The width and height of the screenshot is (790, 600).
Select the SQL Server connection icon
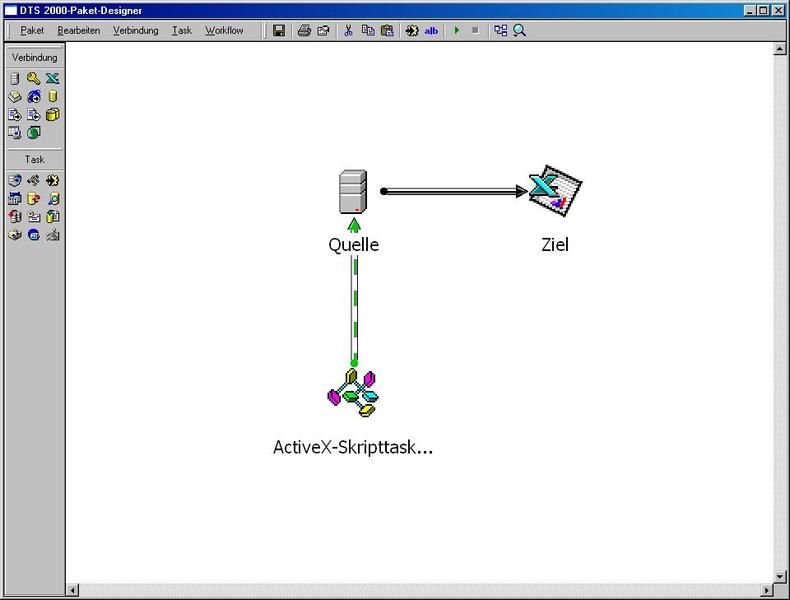coord(15,79)
